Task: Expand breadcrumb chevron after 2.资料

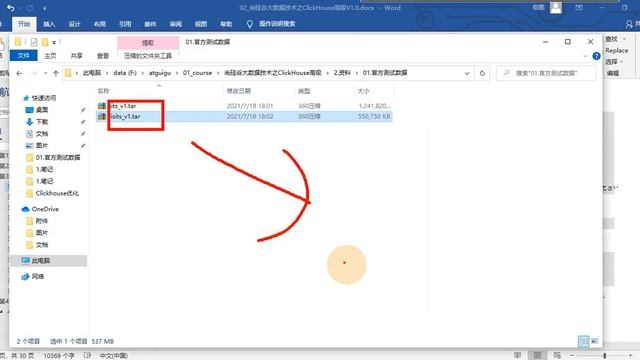Action: point(357,73)
